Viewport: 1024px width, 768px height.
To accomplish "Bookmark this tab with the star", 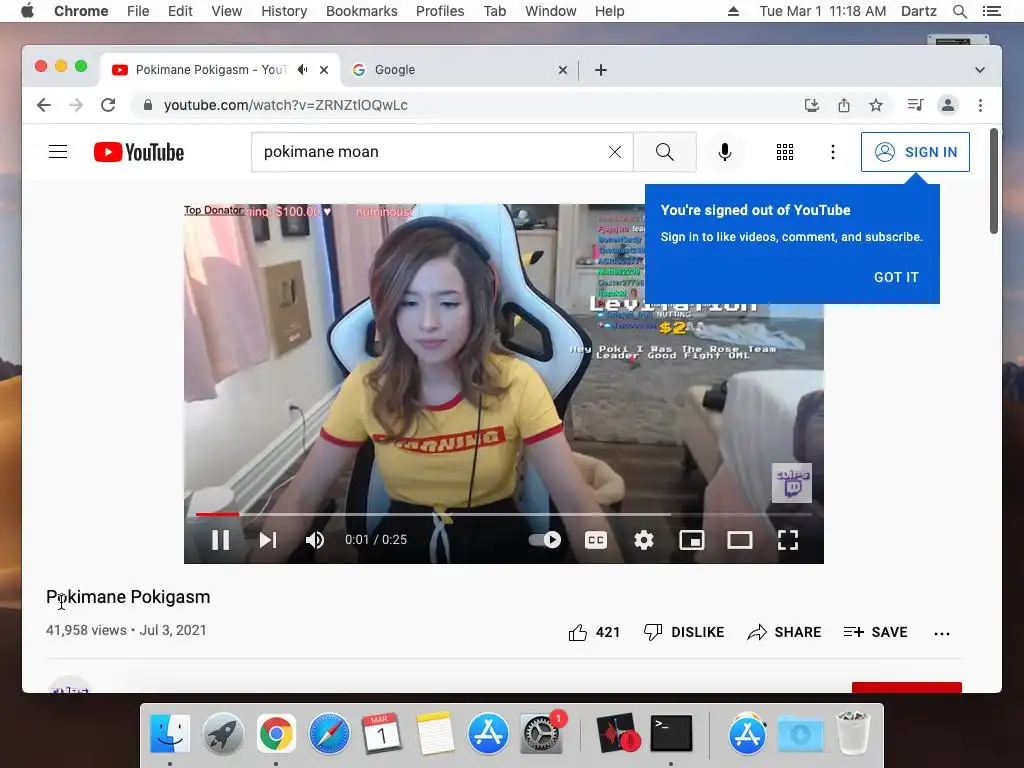I will click(x=876, y=105).
